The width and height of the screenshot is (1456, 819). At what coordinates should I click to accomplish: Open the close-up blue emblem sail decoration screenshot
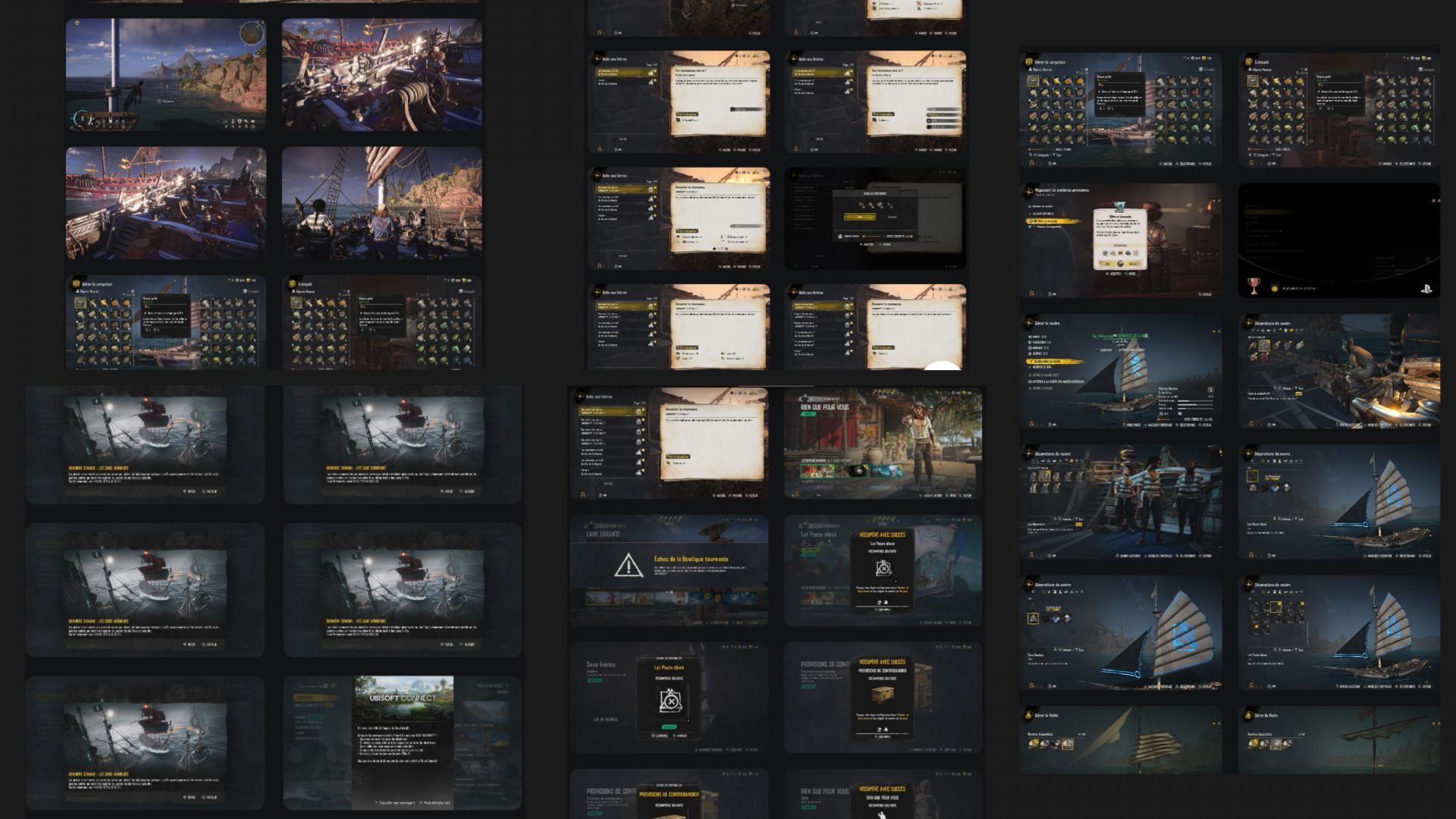1121,633
